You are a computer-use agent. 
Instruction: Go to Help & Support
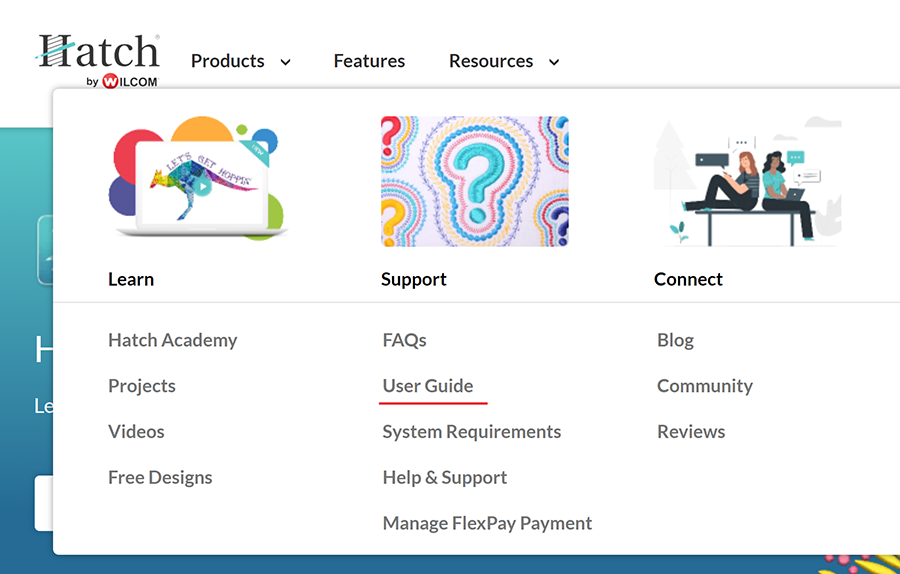(x=444, y=478)
